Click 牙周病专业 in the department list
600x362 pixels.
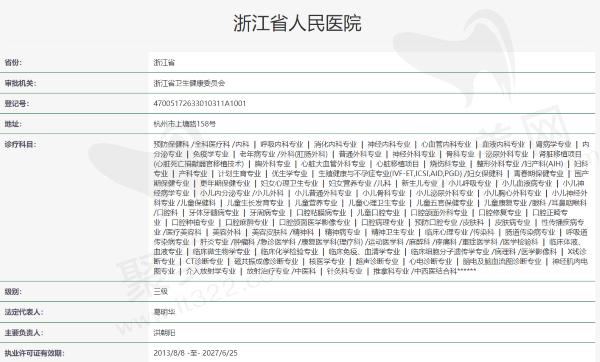click(x=267, y=212)
